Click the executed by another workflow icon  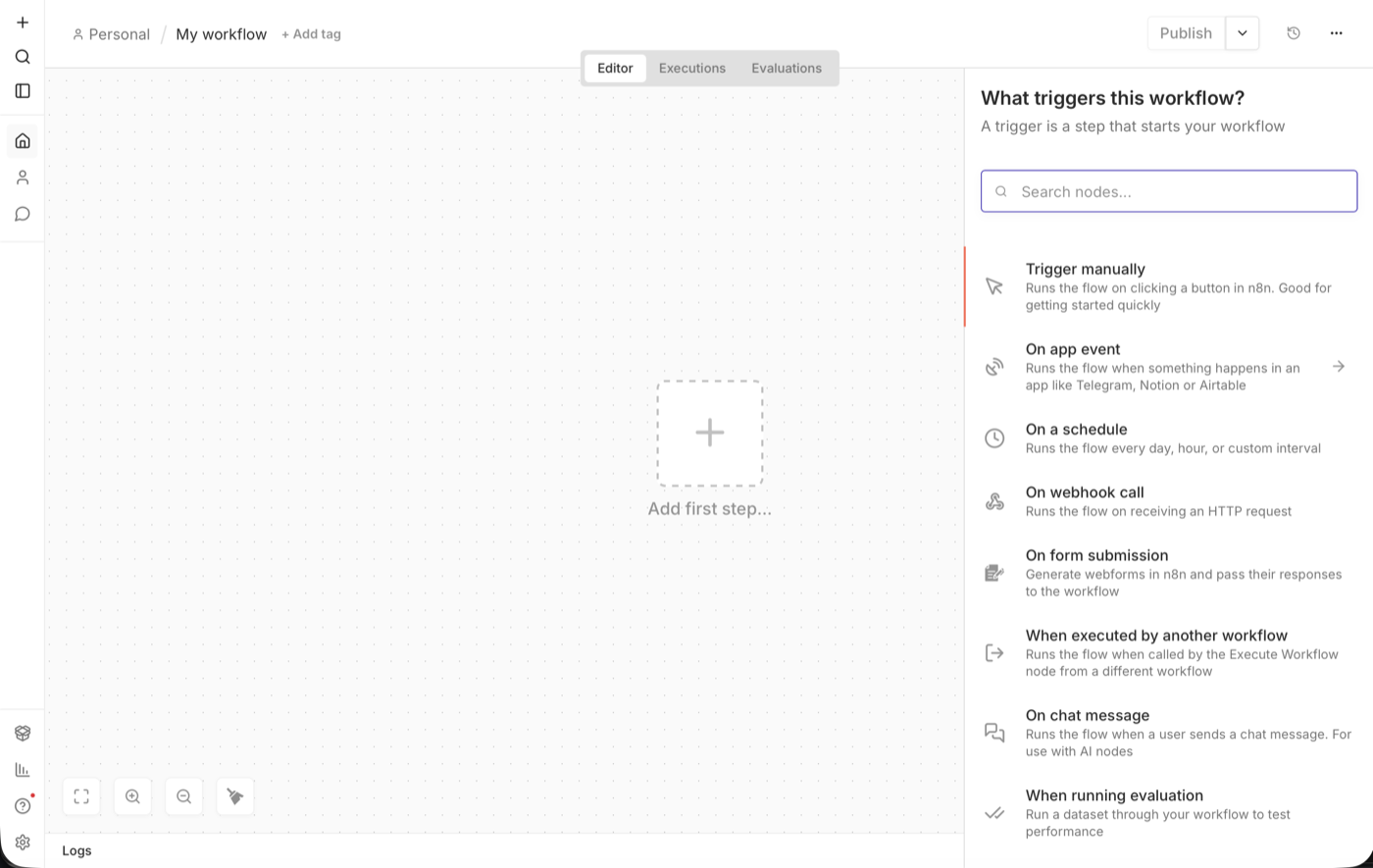click(994, 653)
